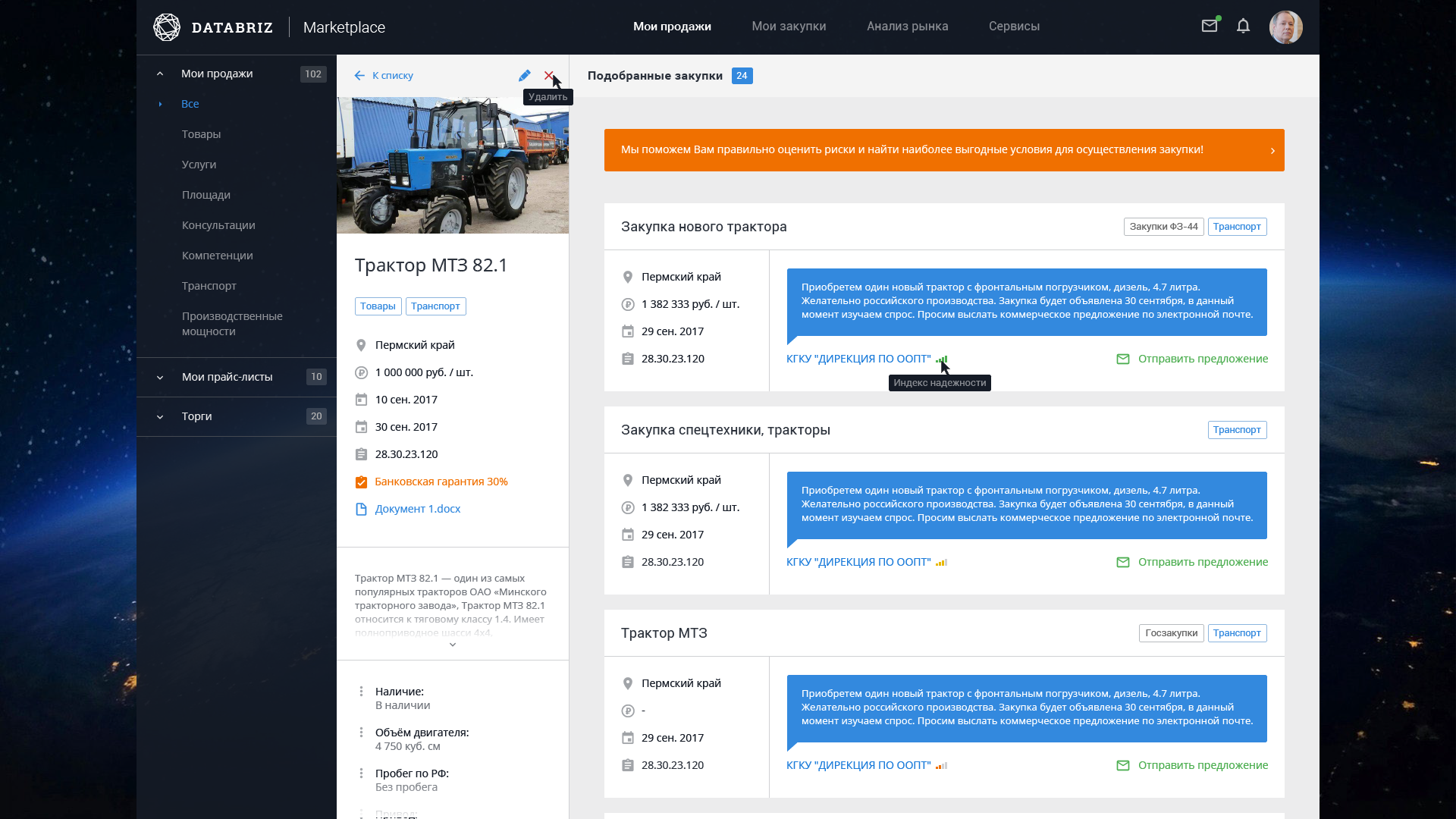Expand the Мои прайс-листы sidebar section

[159, 377]
